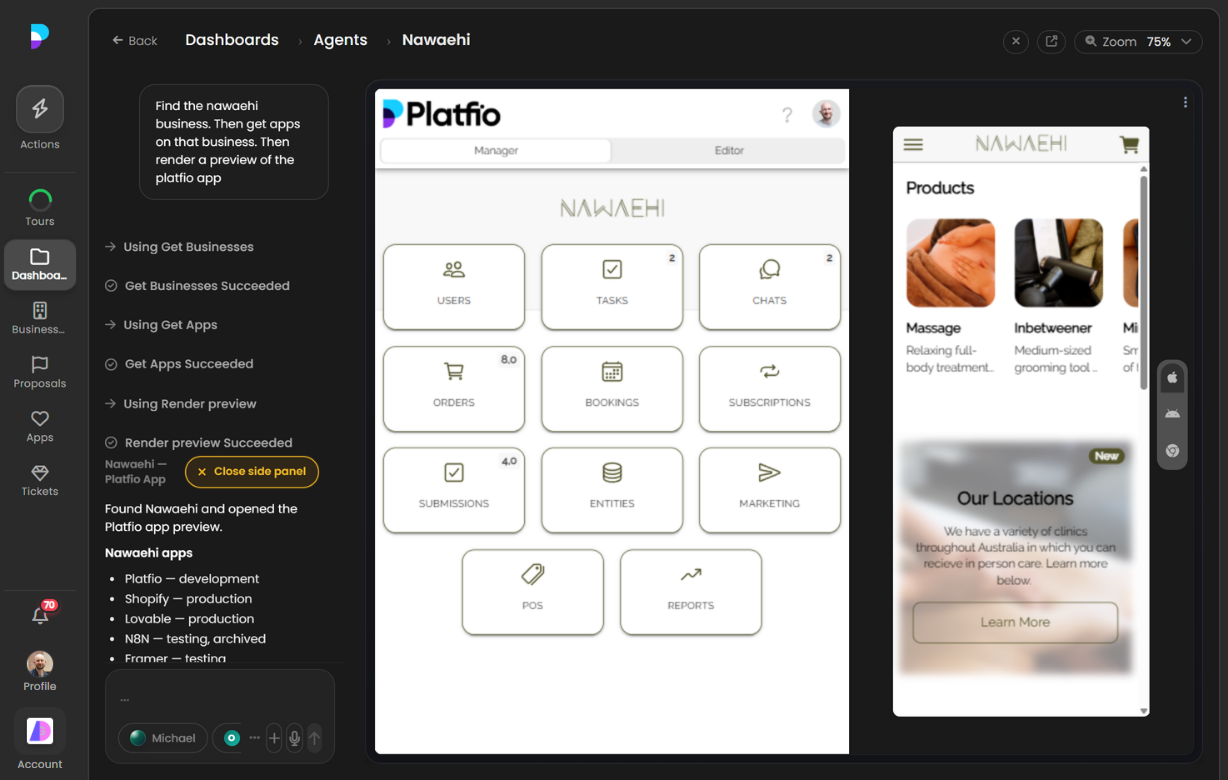Image resolution: width=1228 pixels, height=780 pixels.
Task: Add attachment with the plus button
Action: point(274,738)
